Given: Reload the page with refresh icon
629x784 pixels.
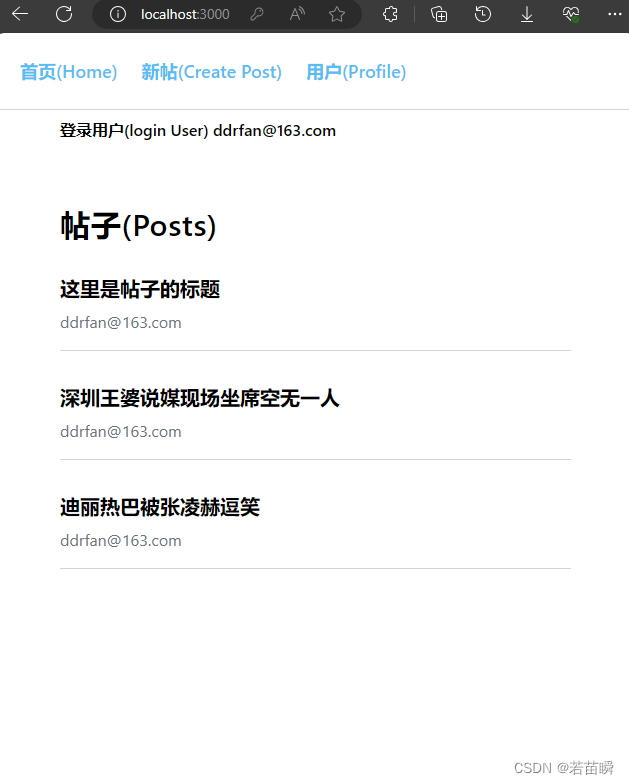Looking at the screenshot, I should click(x=64, y=14).
